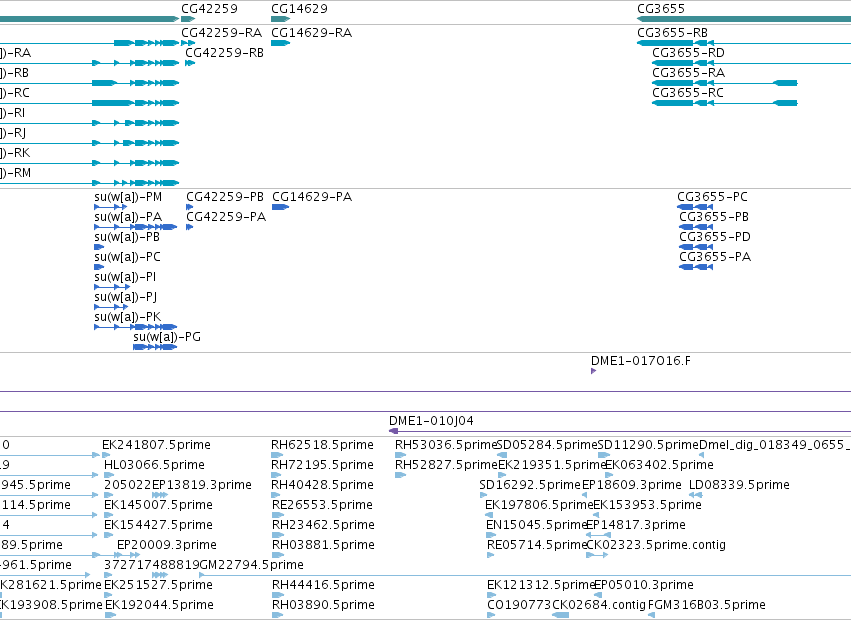The image size is (851, 620).
Task: Click the su(w[a])-PM protein feature
Action: tap(111, 207)
